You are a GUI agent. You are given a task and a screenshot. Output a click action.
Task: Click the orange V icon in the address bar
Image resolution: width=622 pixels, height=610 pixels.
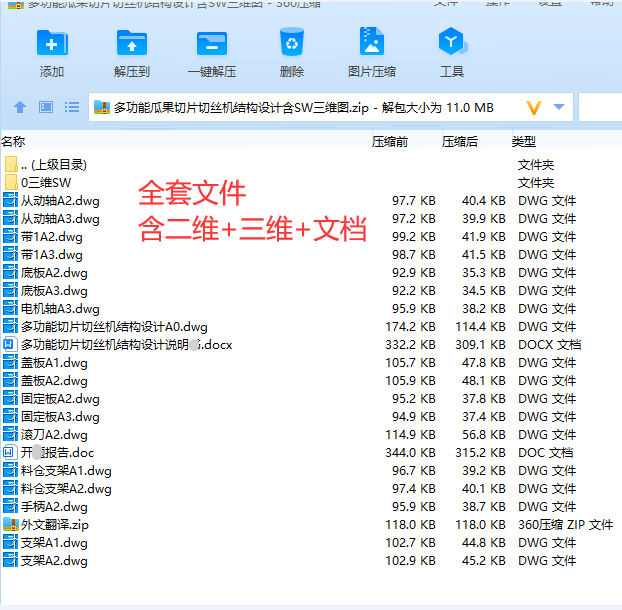[x=534, y=107]
